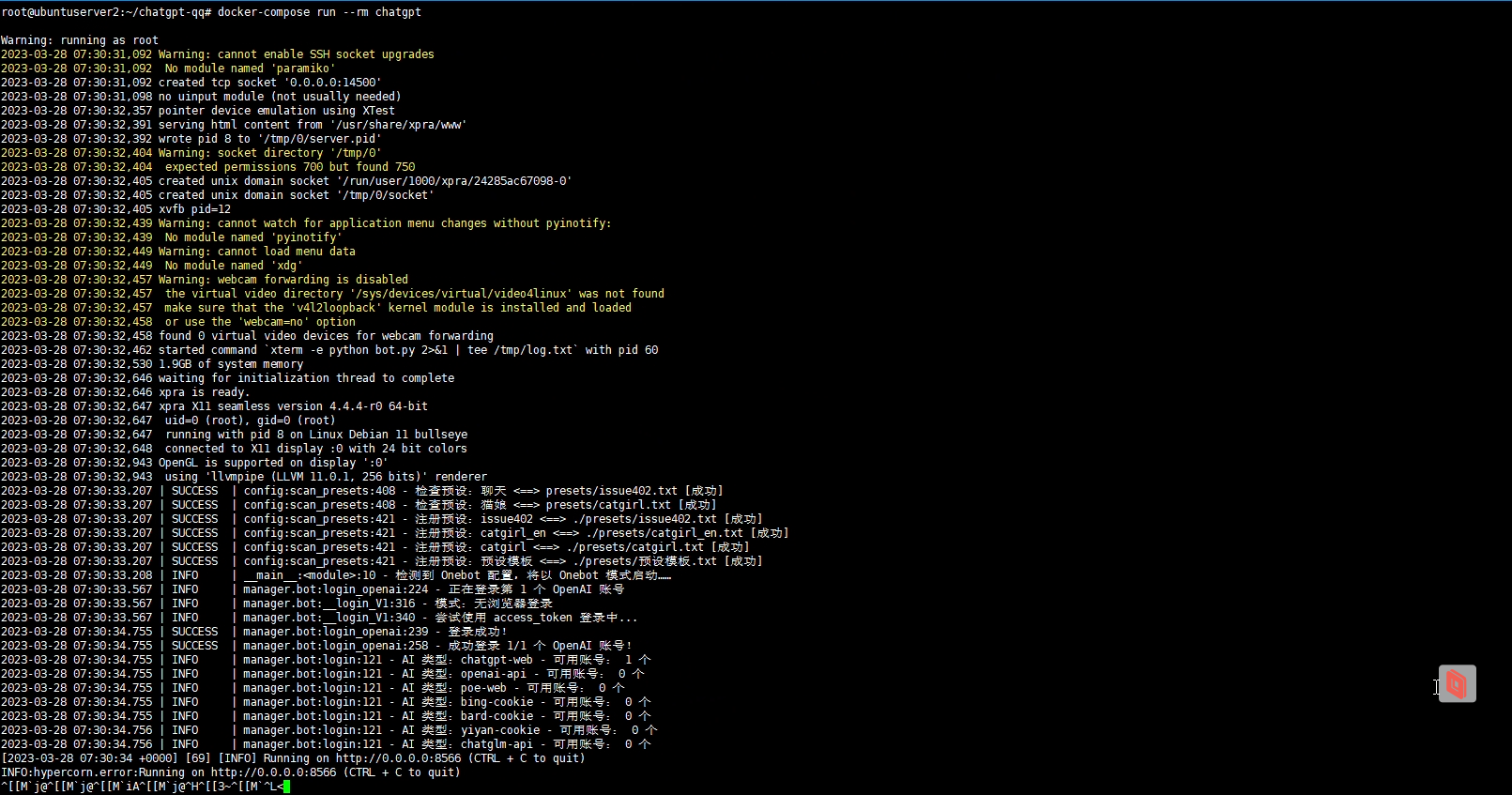The height and width of the screenshot is (795, 1512).
Task: Click the "No module named 'paramiko'" line
Action: [250, 69]
